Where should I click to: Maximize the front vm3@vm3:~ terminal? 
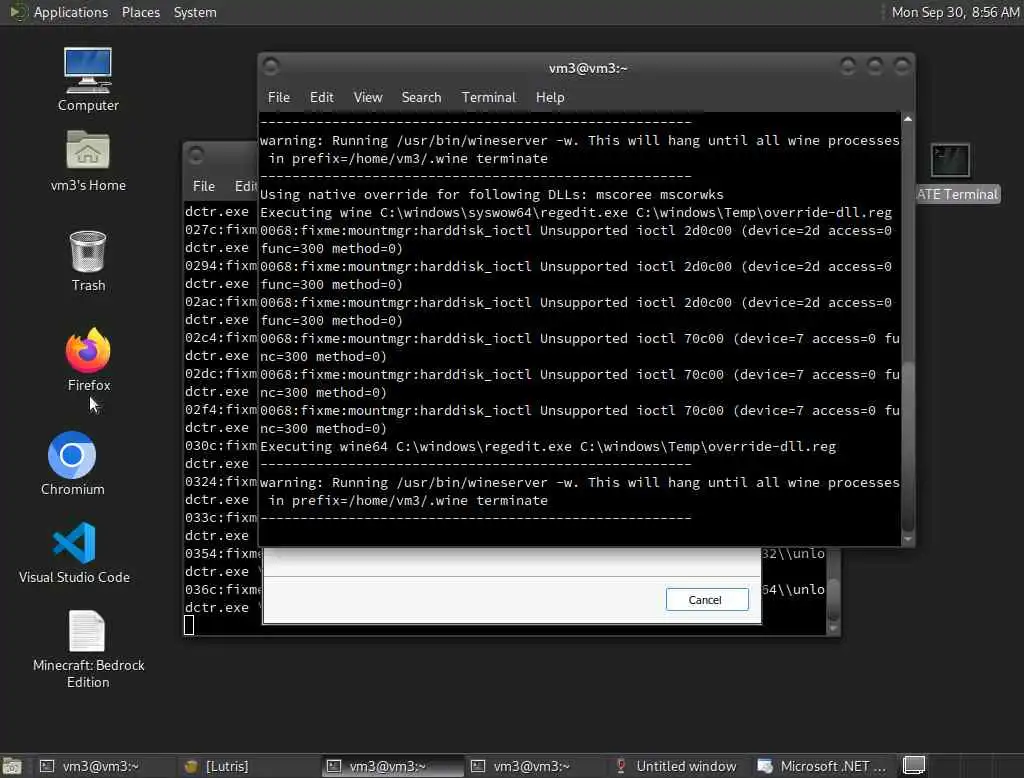(875, 66)
